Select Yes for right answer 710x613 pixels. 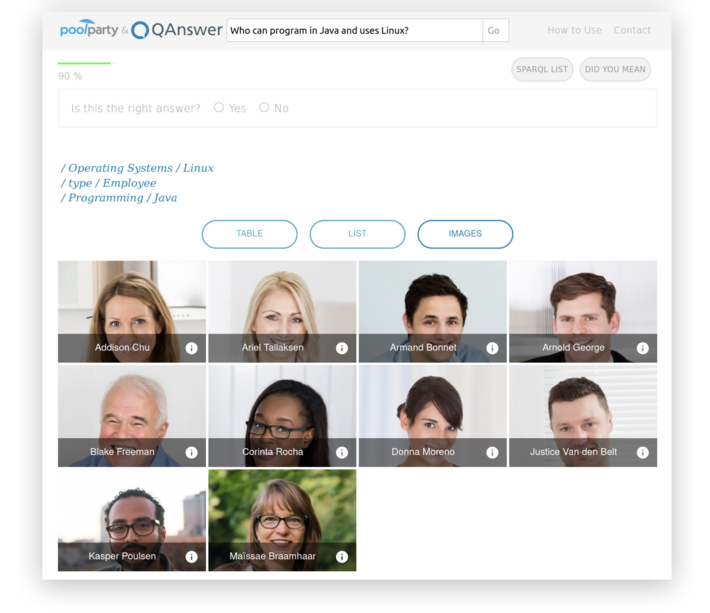click(219, 107)
